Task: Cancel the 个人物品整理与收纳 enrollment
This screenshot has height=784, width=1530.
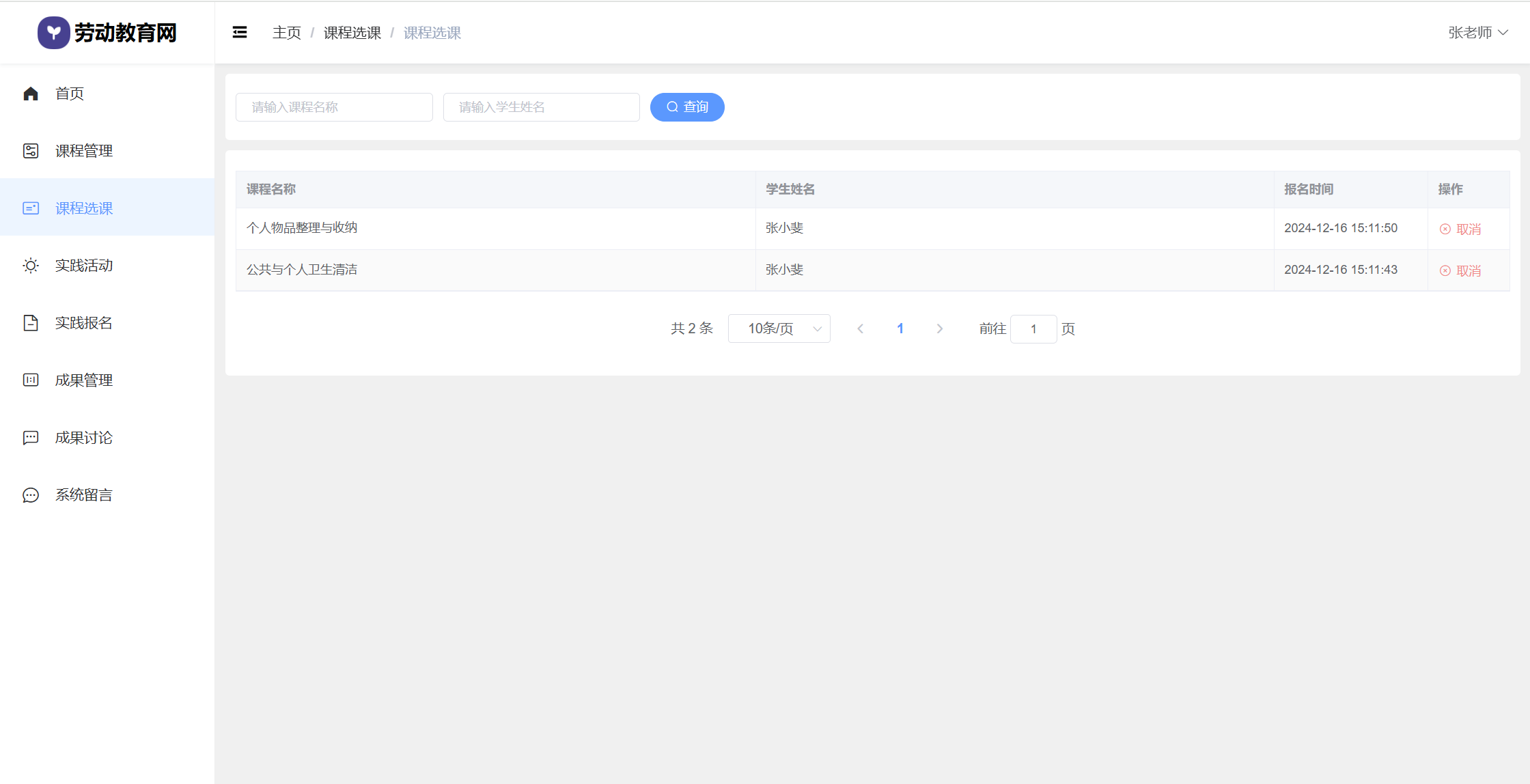Action: [x=1460, y=229]
